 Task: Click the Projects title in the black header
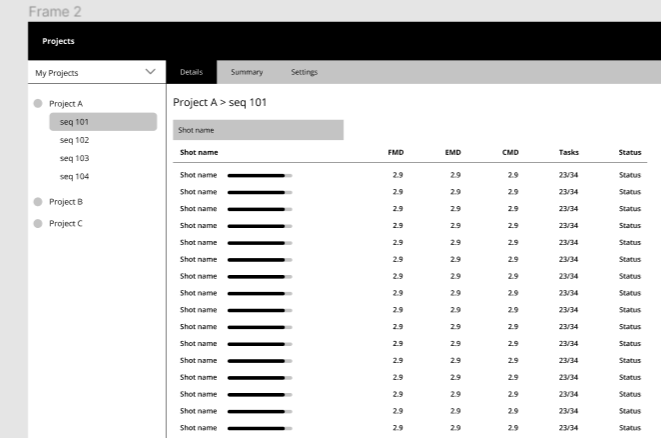coord(58,41)
